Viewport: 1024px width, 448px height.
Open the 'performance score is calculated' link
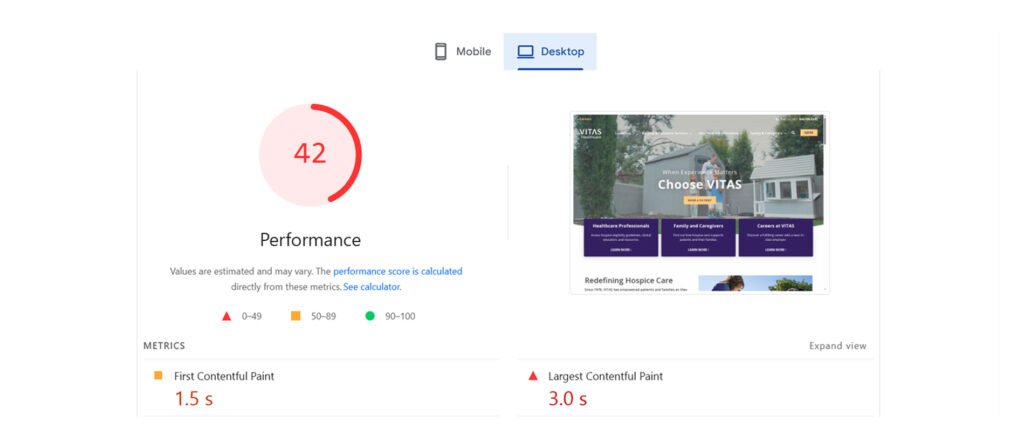(x=397, y=271)
